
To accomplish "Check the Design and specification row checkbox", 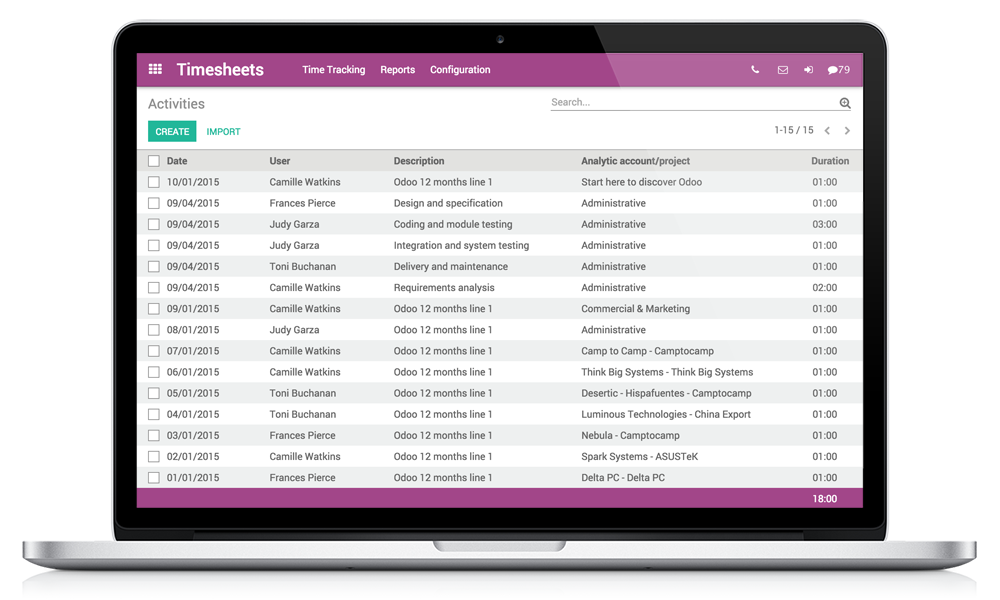I will 154,203.
